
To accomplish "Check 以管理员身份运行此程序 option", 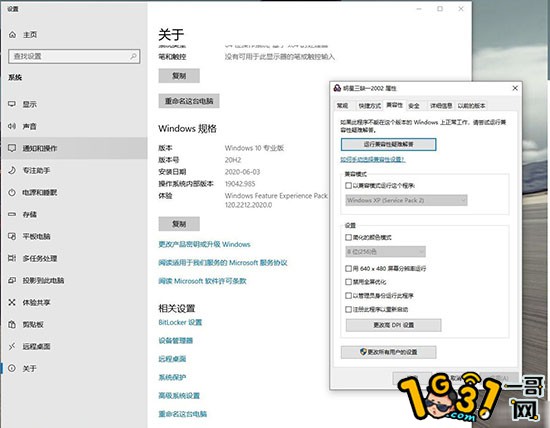I will (348, 296).
